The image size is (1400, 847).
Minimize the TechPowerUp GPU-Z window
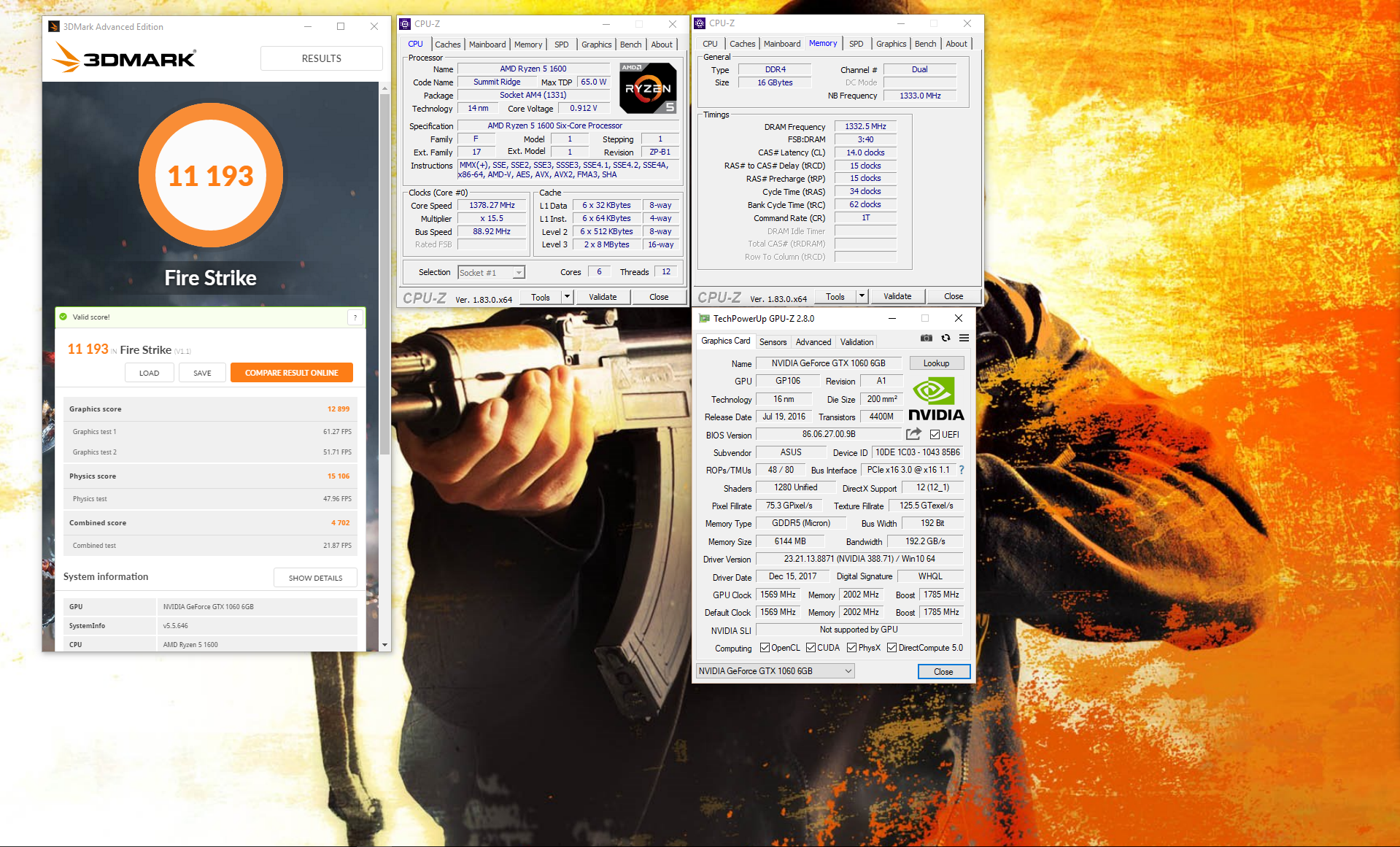pyautogui.click(x=892, y=318)
